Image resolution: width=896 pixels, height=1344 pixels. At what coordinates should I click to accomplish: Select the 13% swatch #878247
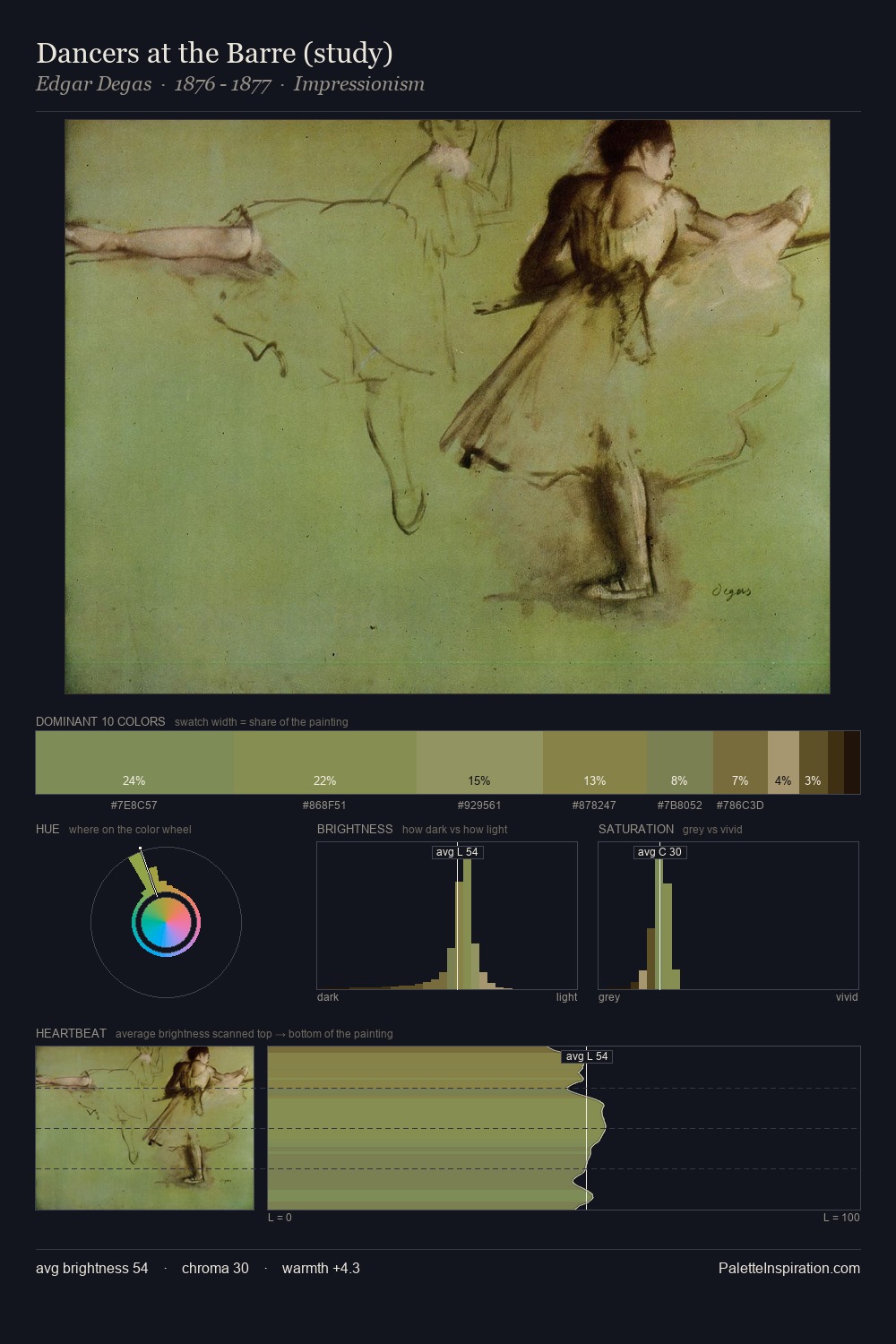[595, 762]
